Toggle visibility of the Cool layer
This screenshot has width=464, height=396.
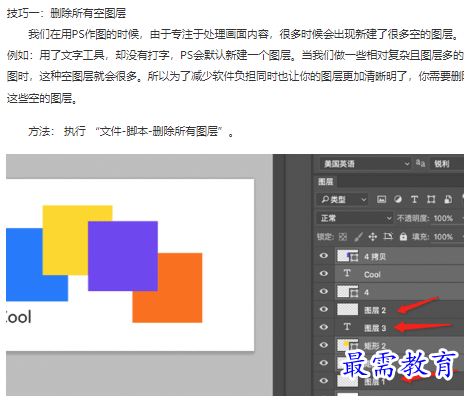pyautogui.click(x=323, y=273)
